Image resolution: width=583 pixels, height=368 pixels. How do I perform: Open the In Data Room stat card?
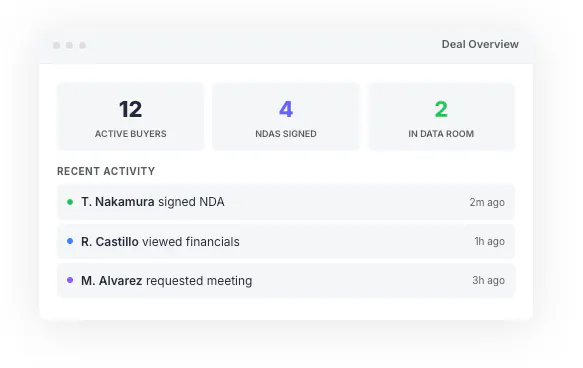point(441,117)
